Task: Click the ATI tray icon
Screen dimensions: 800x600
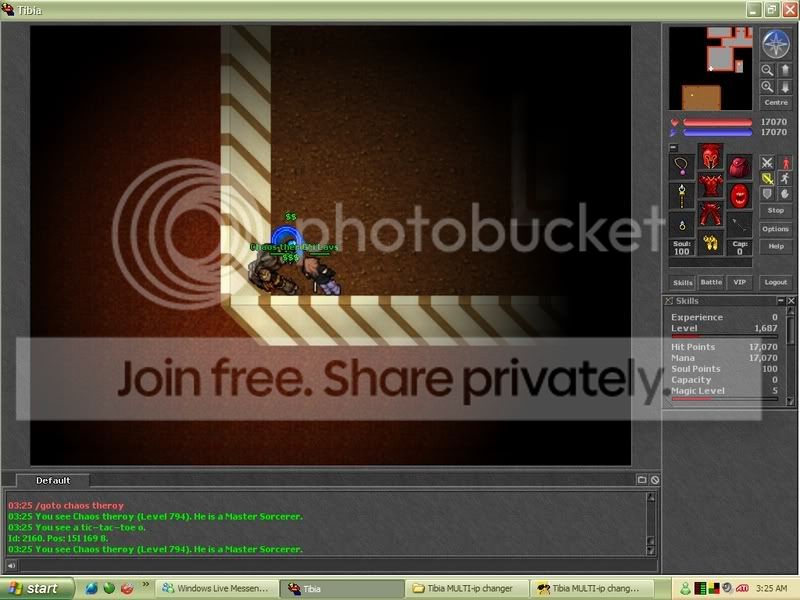Action: coord(742,589)
